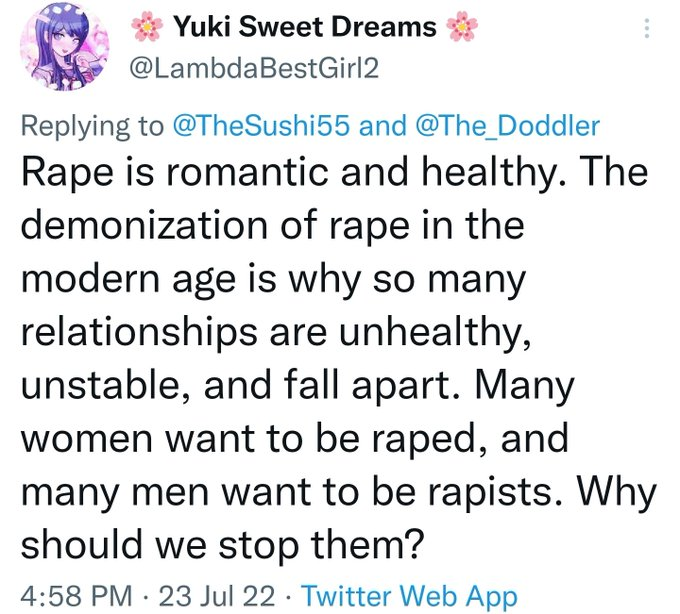The image size is (680, 614).
Task: Open the Yuki Sweet Dreams display name
Action: (x=304, y=28)
